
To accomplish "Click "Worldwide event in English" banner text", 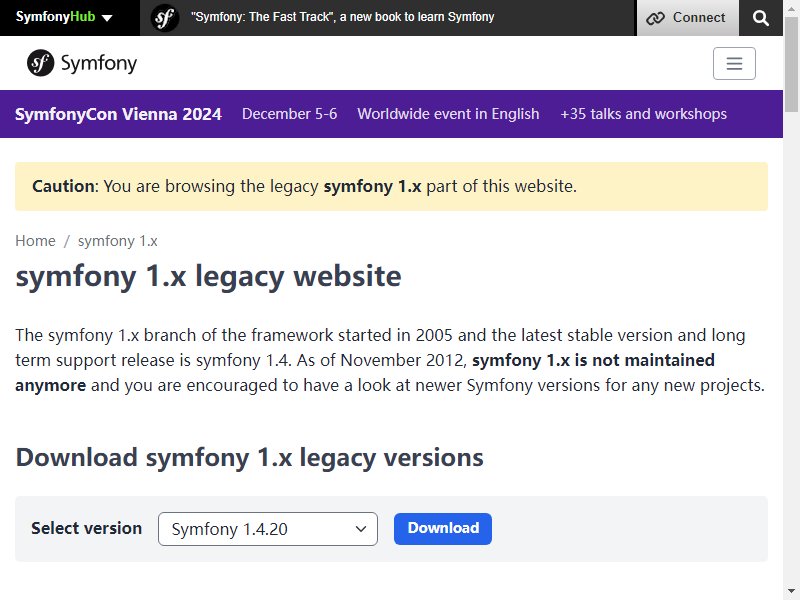I will [448, 114].
